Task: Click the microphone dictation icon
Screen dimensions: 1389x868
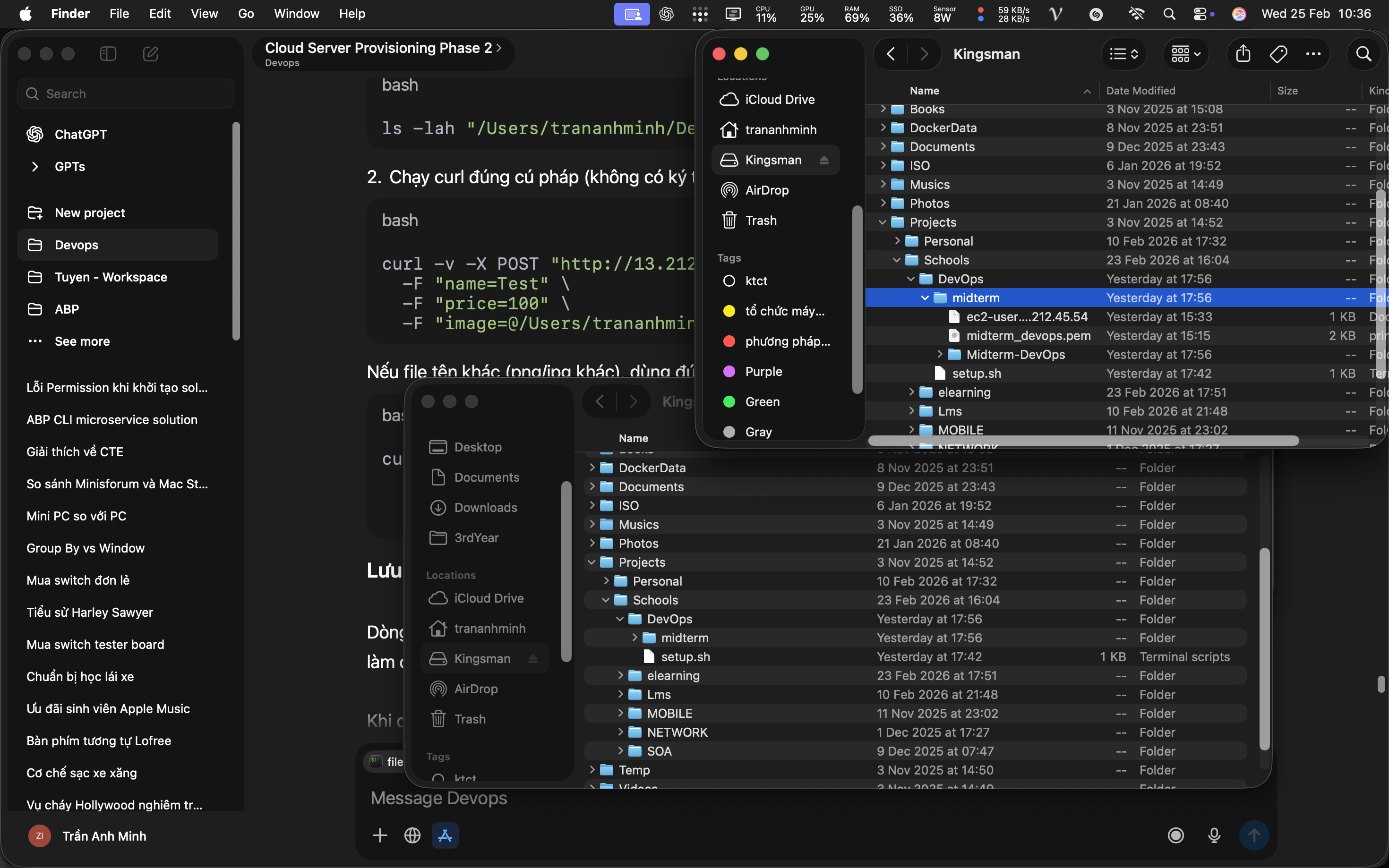Action: (1214, 835)
